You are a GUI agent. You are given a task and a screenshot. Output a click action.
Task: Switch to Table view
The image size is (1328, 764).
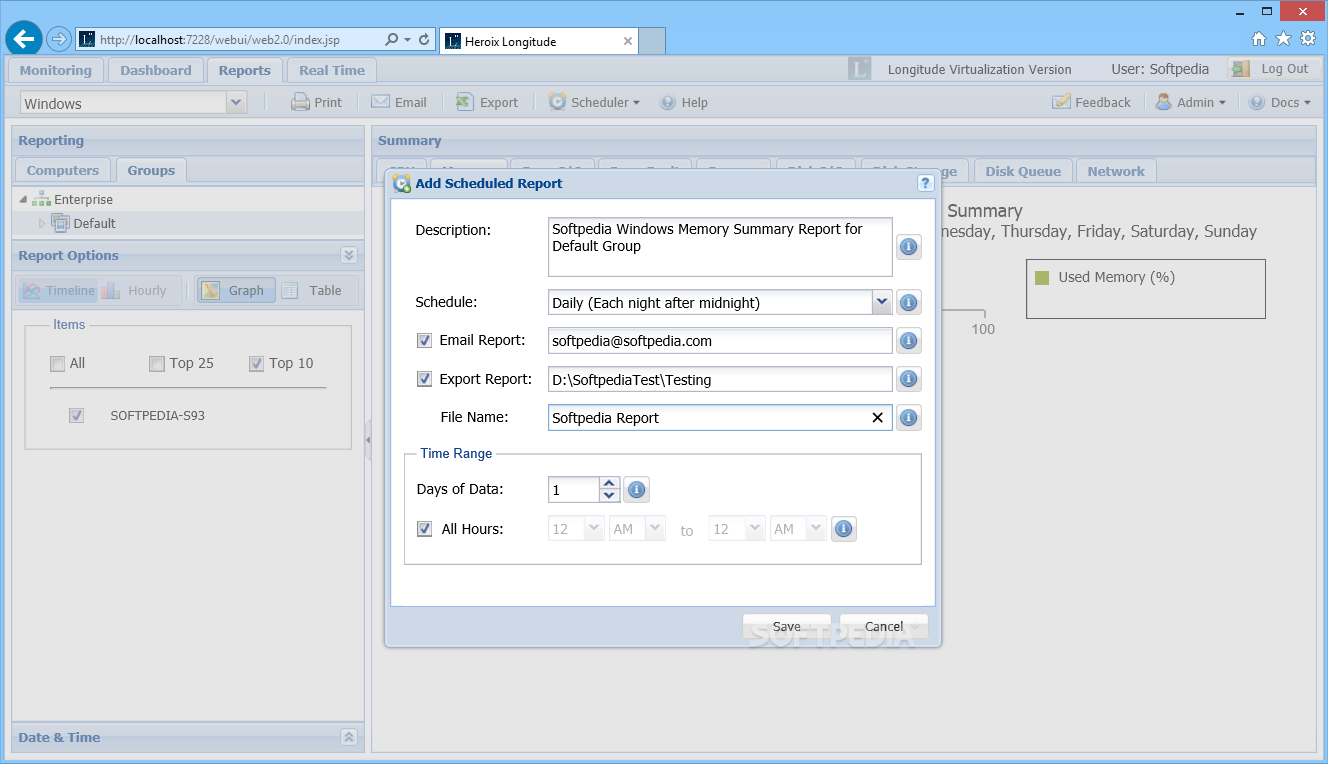pos(313,290)
